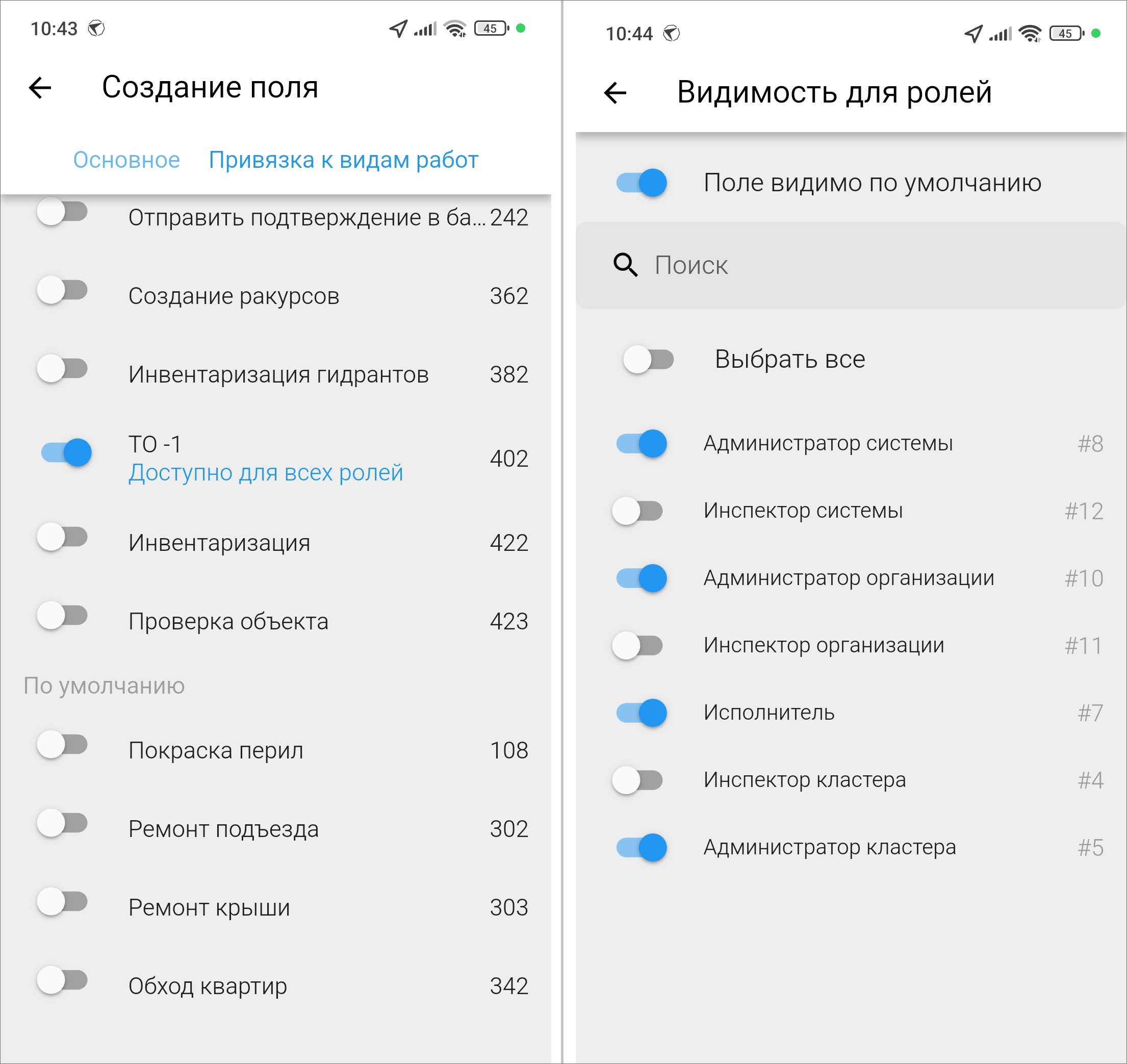Switch to the Основное tab
This screenshot has width=1127, height=1064.
[126, 160]
